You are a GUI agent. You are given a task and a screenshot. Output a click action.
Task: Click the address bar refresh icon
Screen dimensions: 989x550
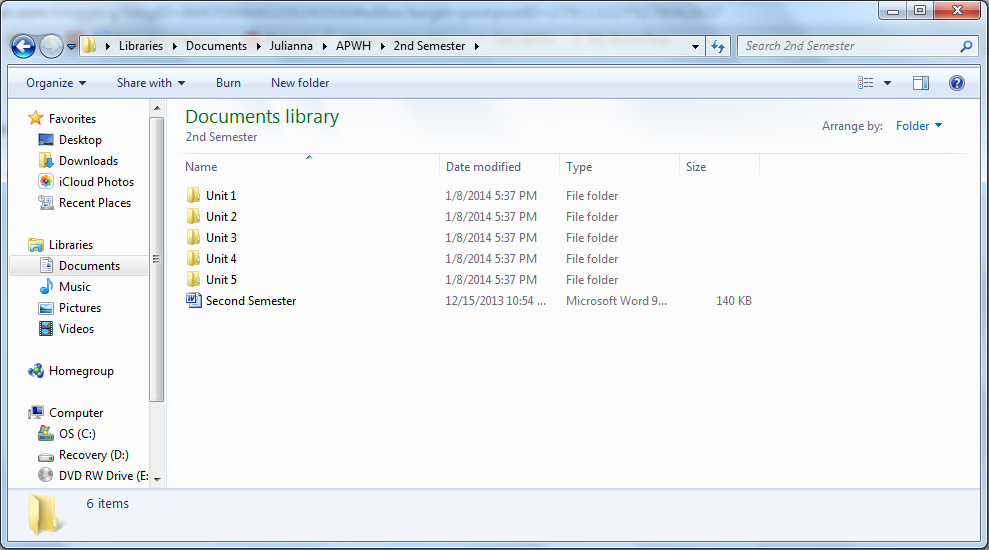pos(718,46)
